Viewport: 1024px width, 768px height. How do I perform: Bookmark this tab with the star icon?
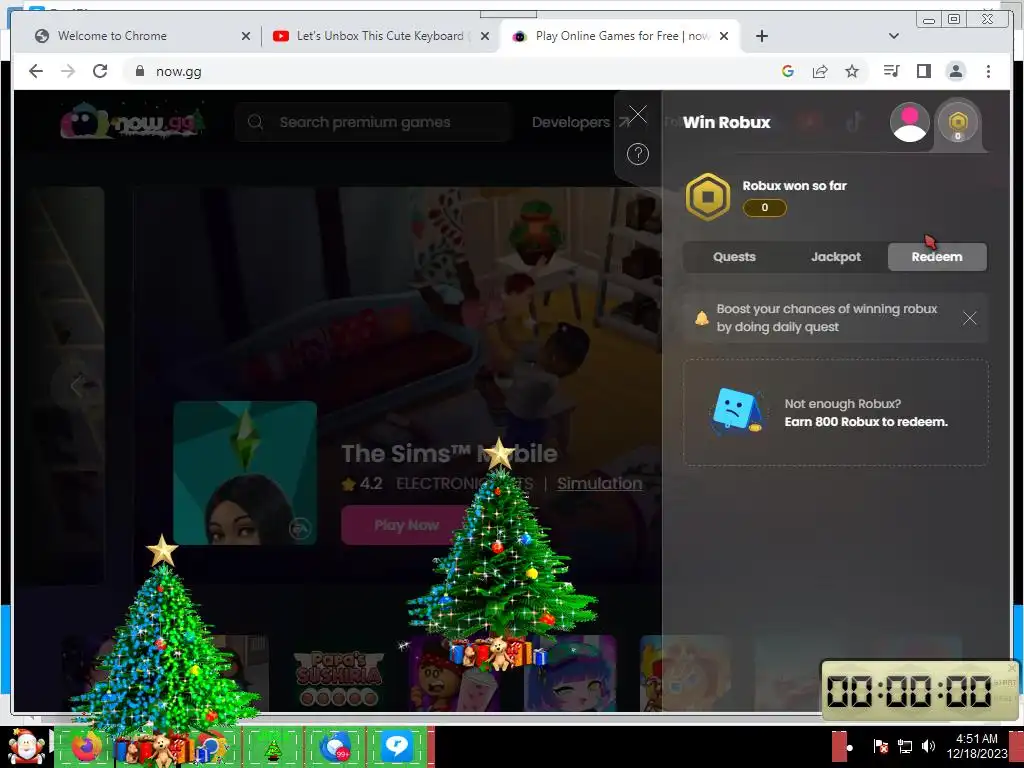click(852, 71)
